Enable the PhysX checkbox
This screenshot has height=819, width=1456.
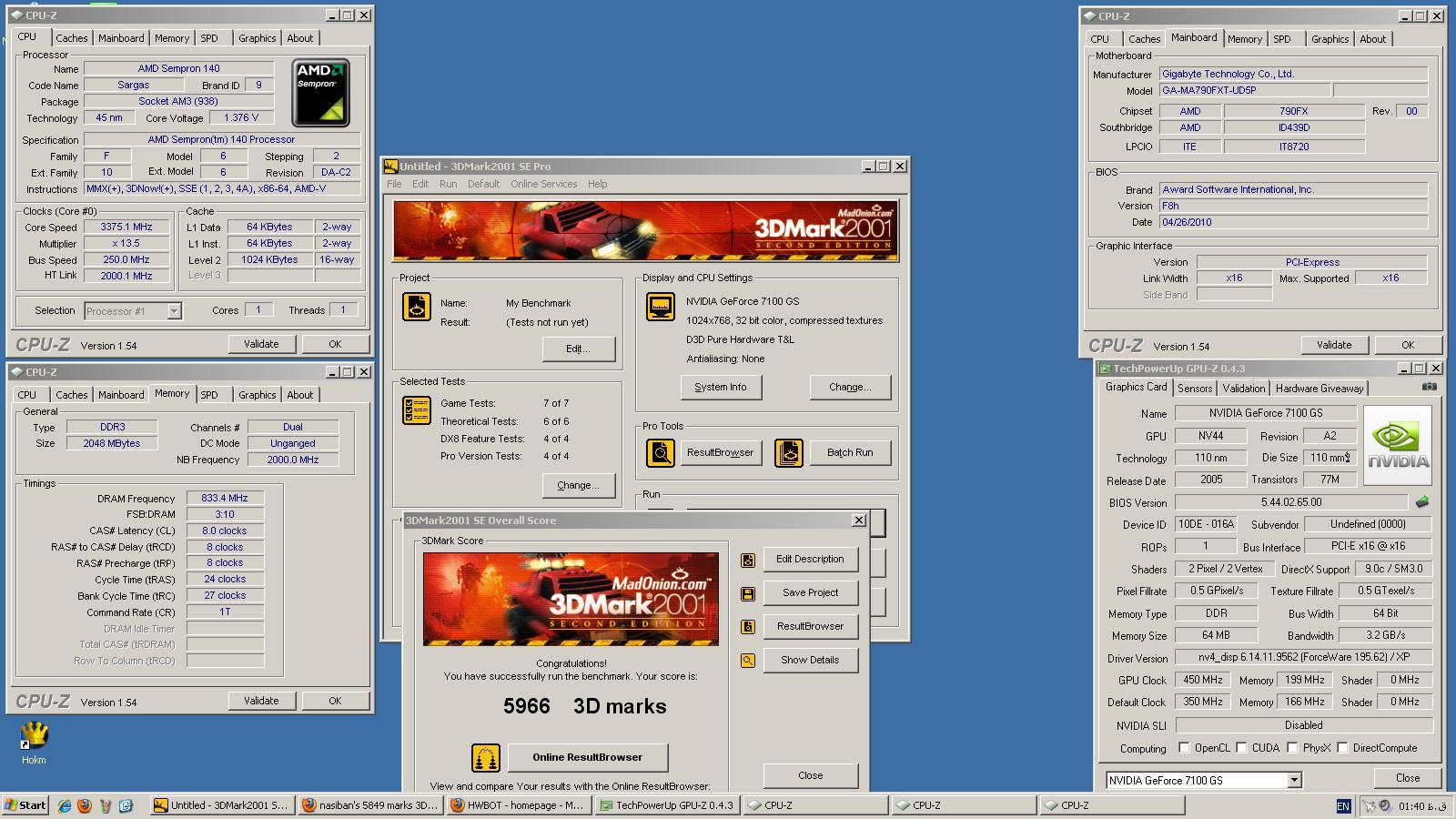1292,747
